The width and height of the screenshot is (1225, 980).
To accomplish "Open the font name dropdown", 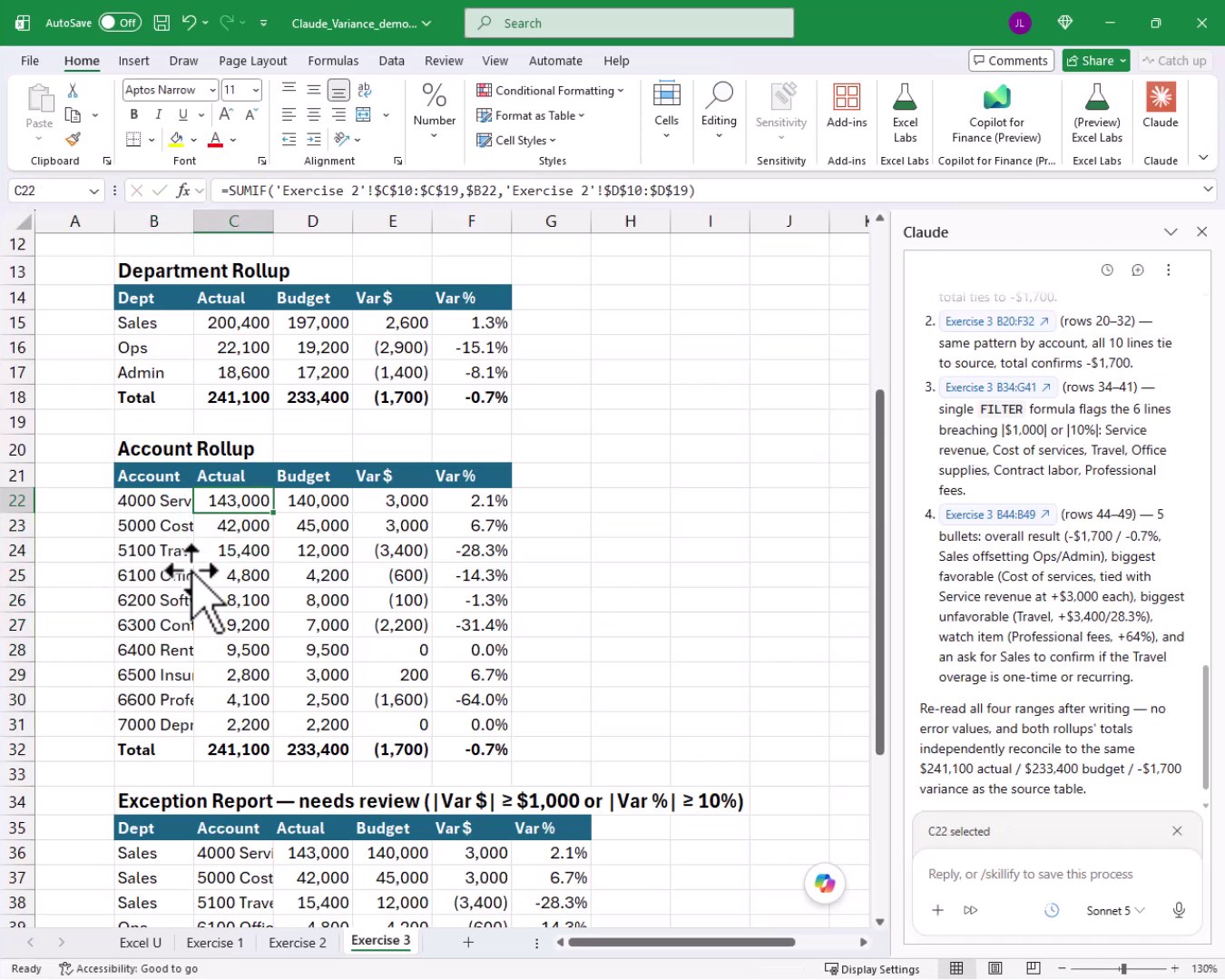I will (x=212, y=90).
